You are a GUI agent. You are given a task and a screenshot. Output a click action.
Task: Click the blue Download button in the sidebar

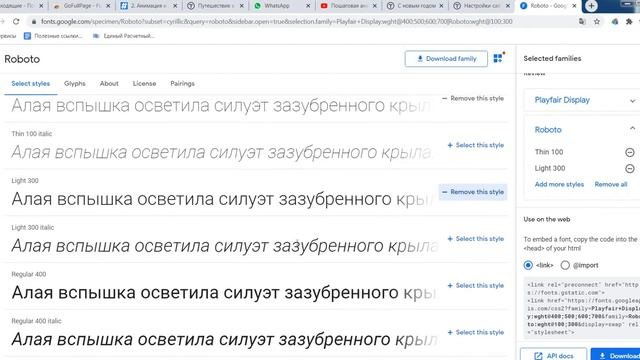point(616,356)
